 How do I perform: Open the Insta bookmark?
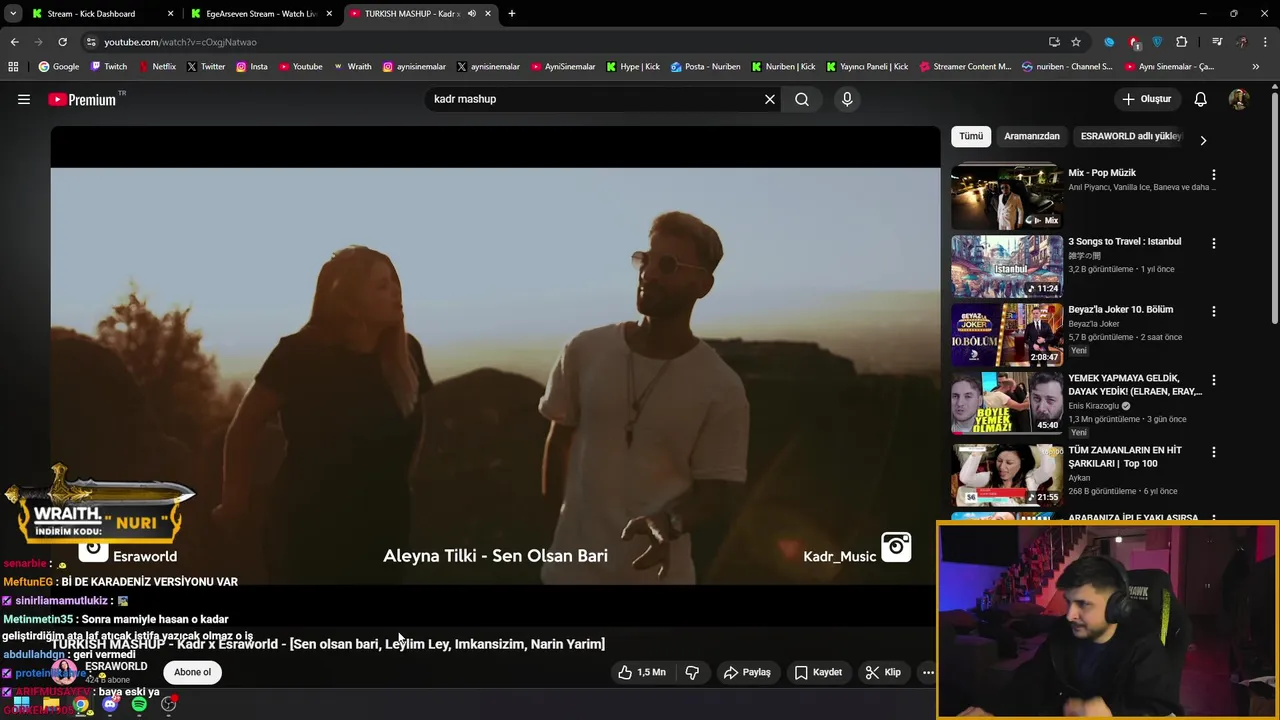tap(252, 67)
